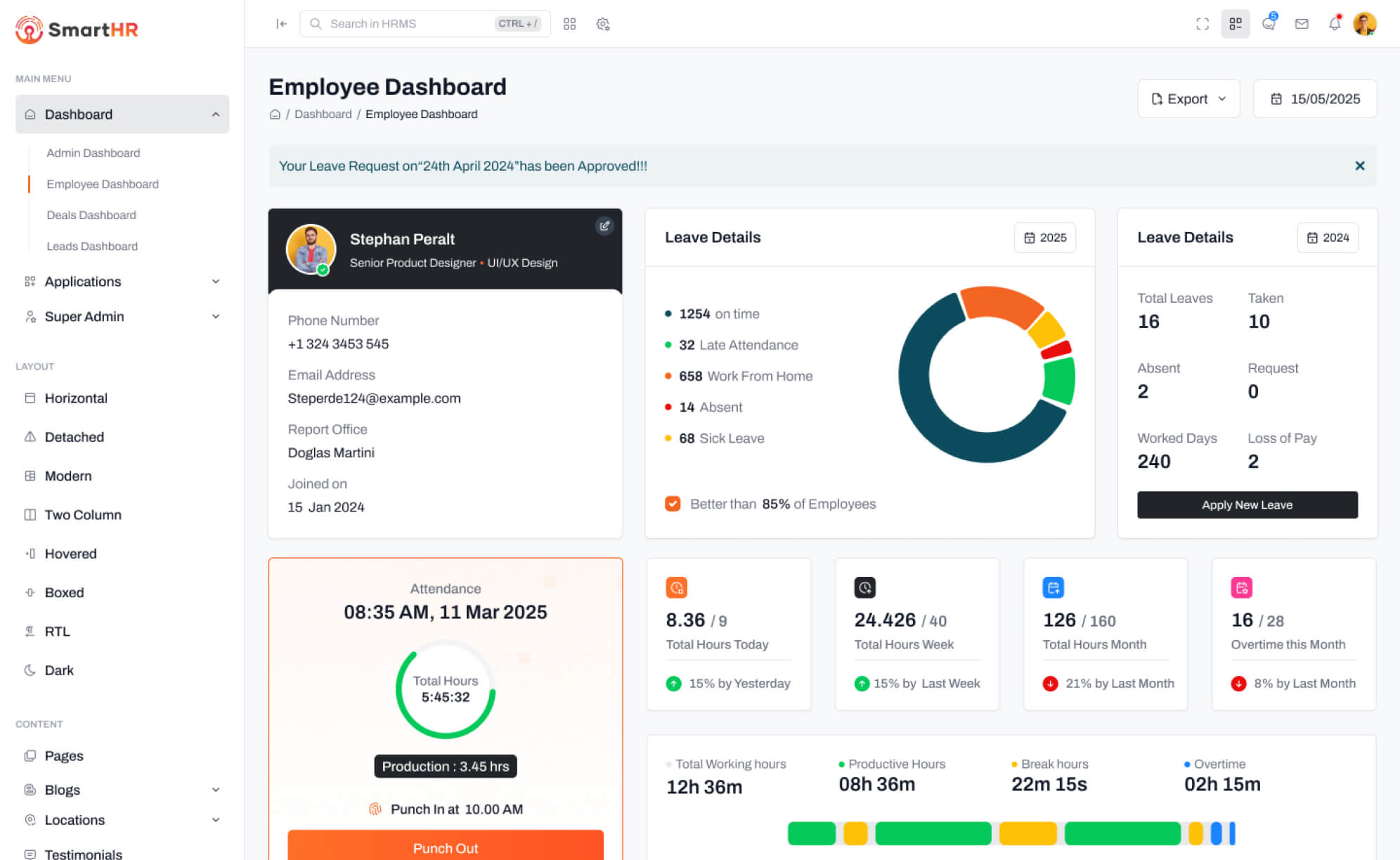The image size is (1400, 860).
Task: Open the settings gear icon in header
Action: pyautogui.click(x=603, y=24)
